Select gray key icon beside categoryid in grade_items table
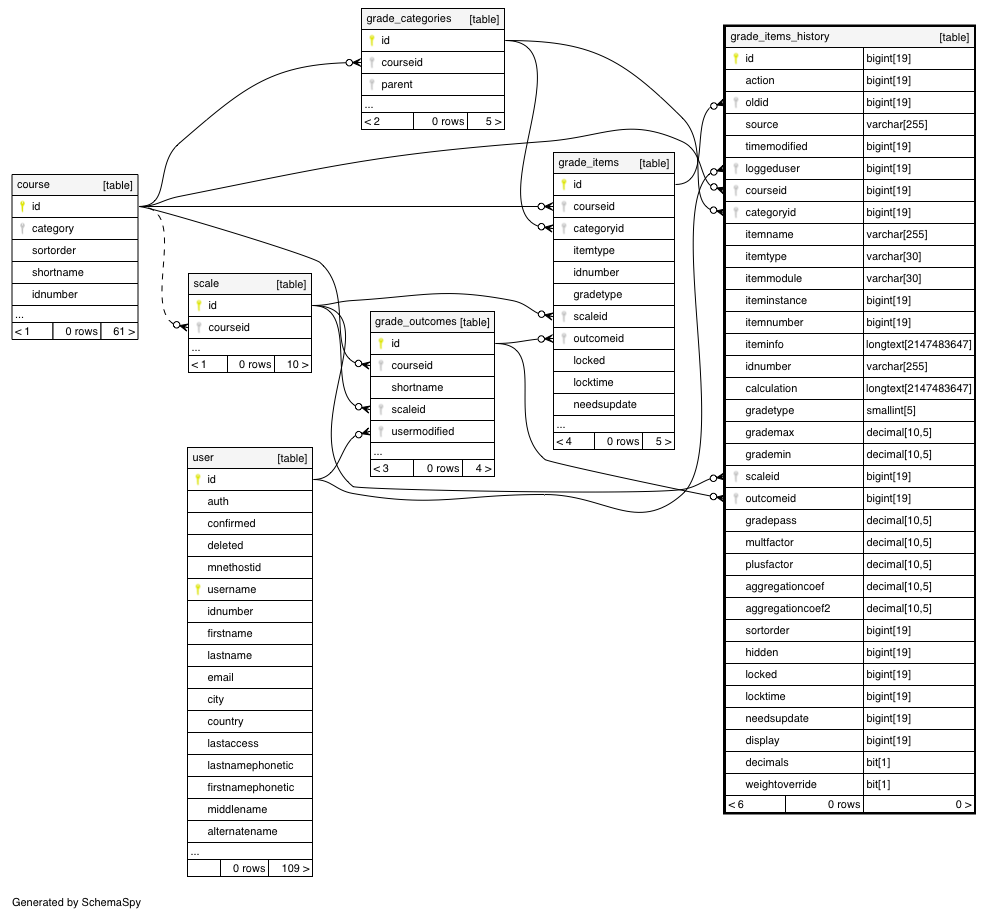 [x=564, y=229]
